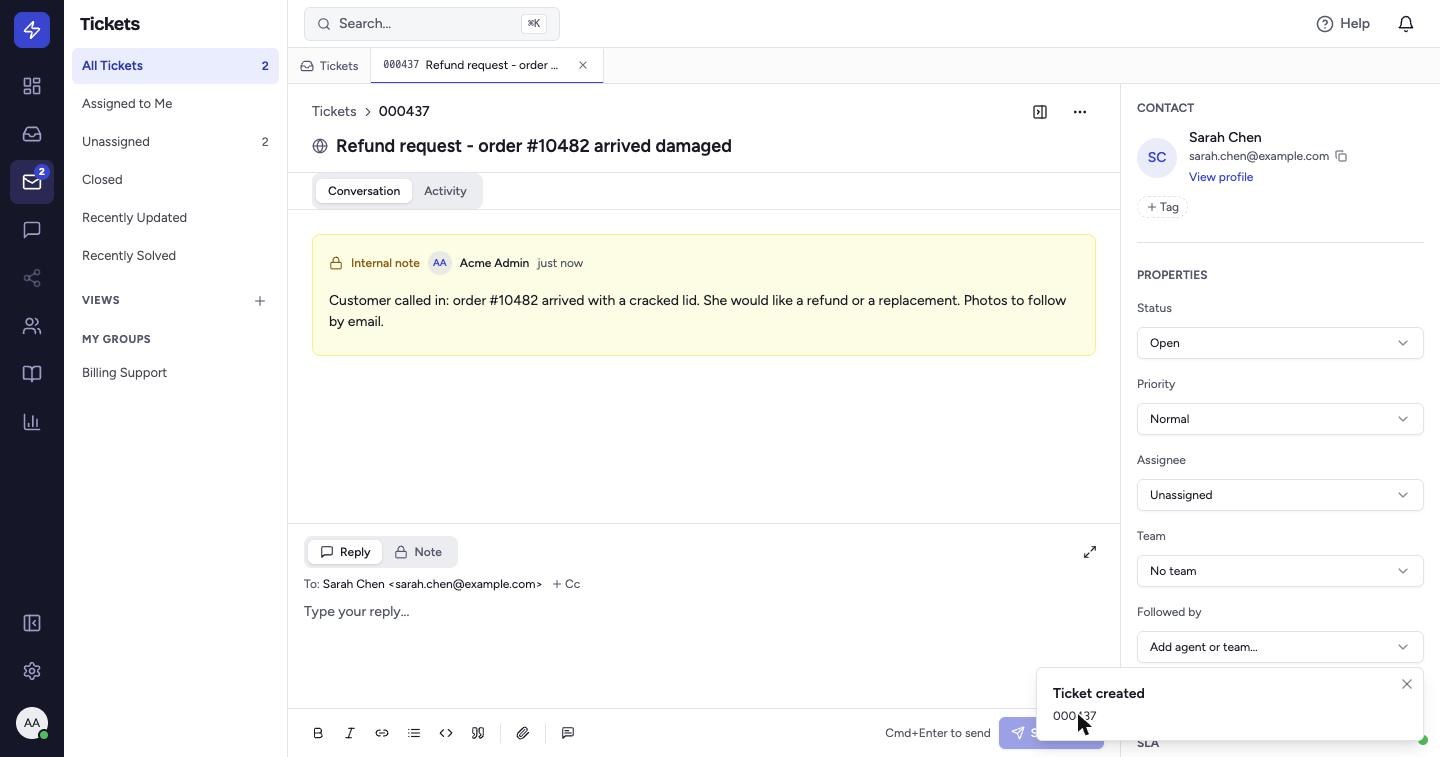Image resolution: width=1440 pixels, height=757 pixels.
Task: Open the Team dropdown showing No team
Action: coord(1280,571)
